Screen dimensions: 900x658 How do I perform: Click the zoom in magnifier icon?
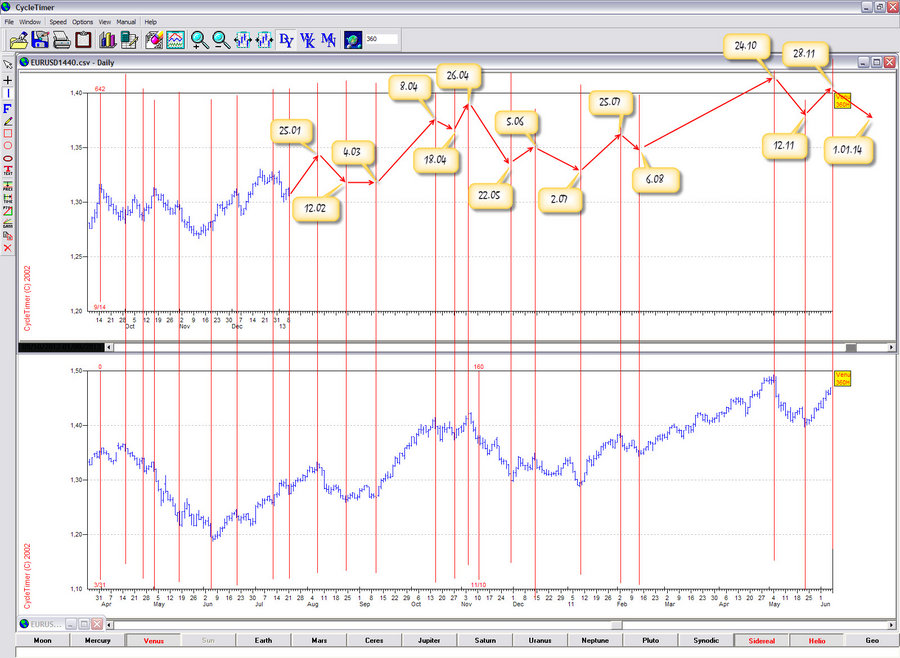pos(199,40)
